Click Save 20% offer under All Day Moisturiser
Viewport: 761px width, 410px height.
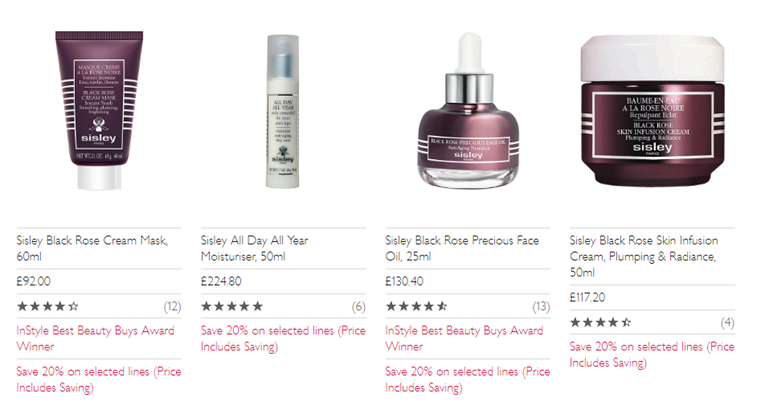click(283, 338)
